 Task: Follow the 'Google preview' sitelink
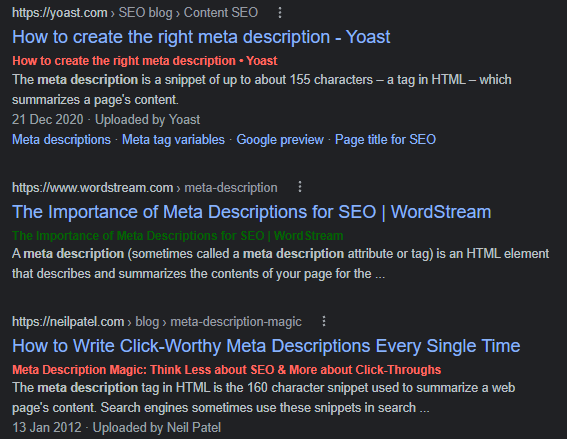[x=280, y=140]
